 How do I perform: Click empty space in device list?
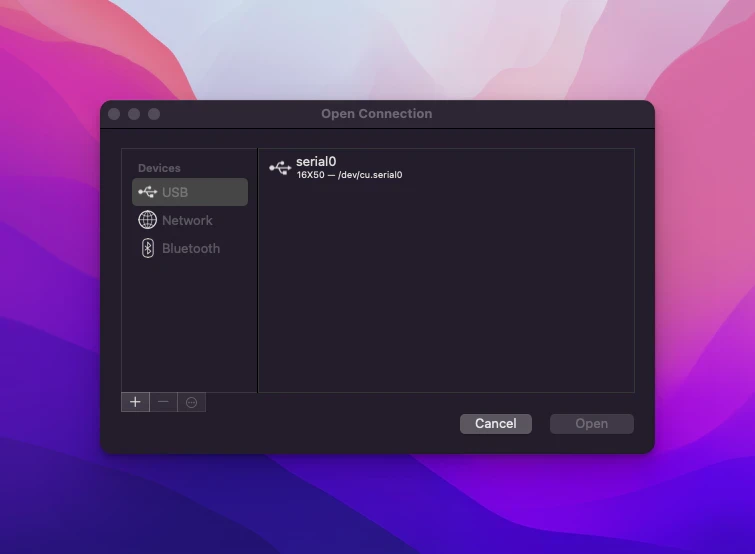tap(445, 290)
